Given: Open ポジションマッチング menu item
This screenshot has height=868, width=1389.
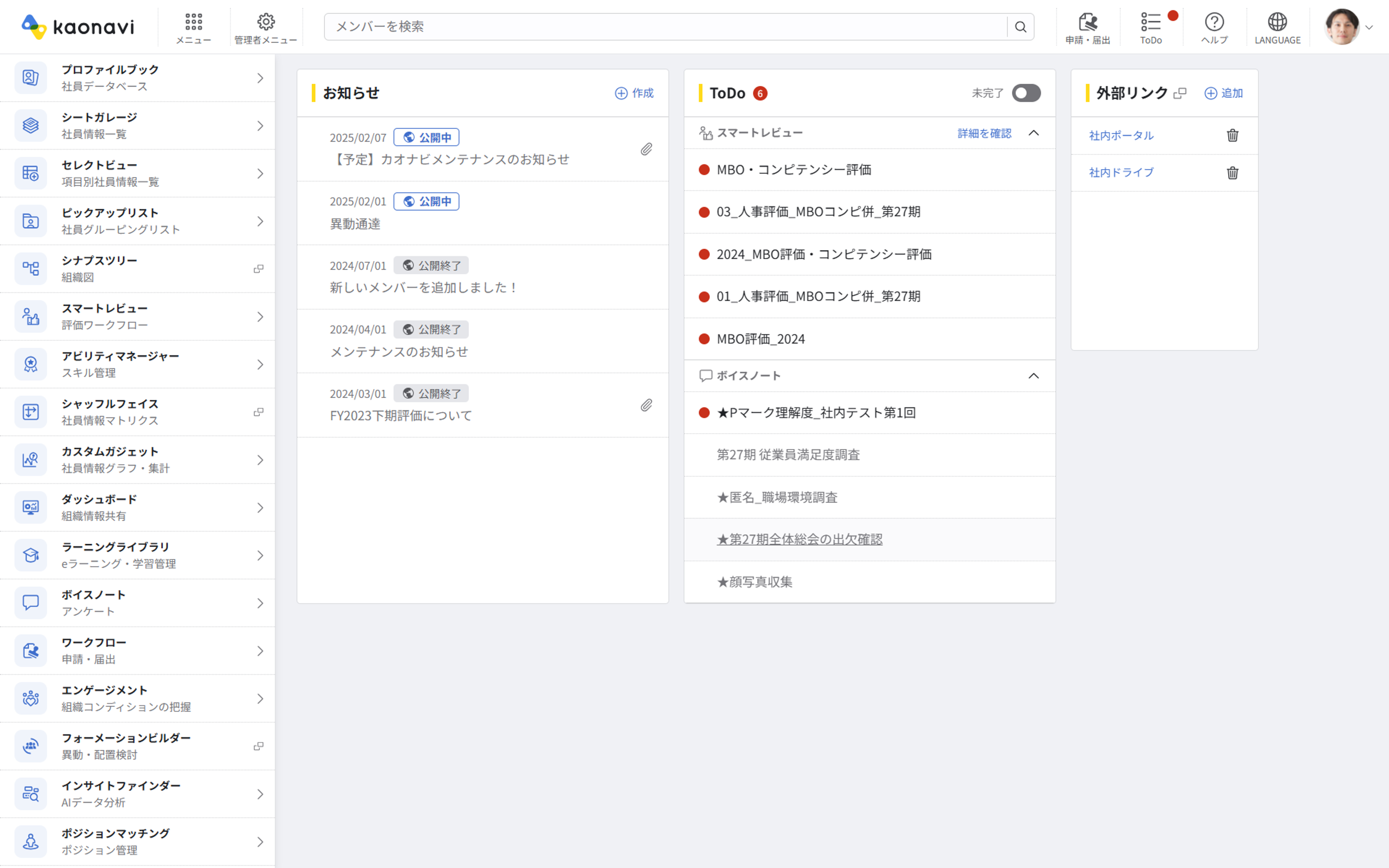Looking at the screenshot, I should (x=137, y=842).
